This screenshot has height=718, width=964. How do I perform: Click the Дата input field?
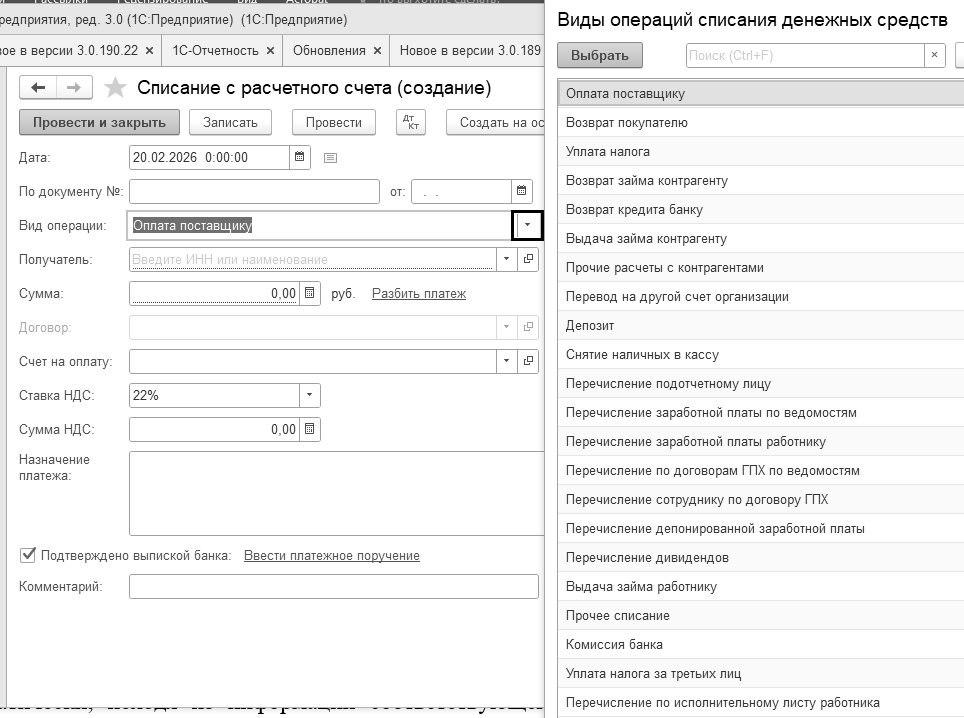[x=209, y=157]
